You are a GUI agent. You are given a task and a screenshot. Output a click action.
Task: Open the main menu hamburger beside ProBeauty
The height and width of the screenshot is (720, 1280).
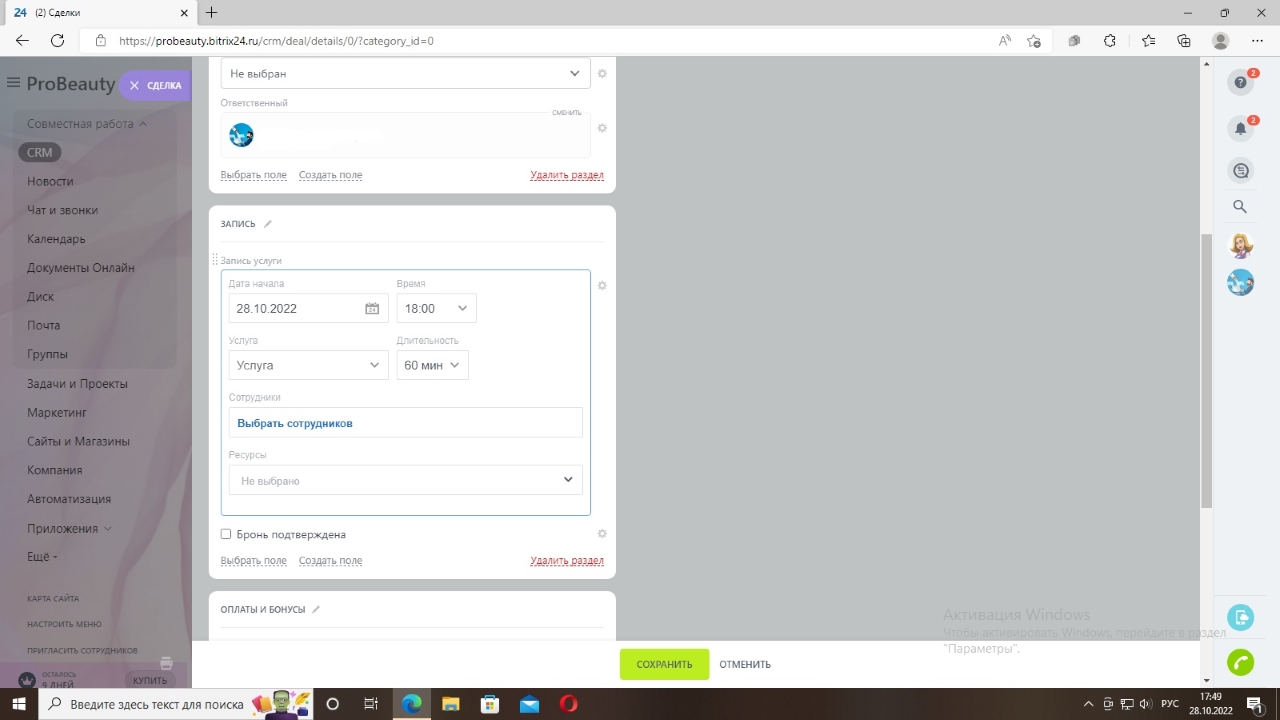[13, 83]
